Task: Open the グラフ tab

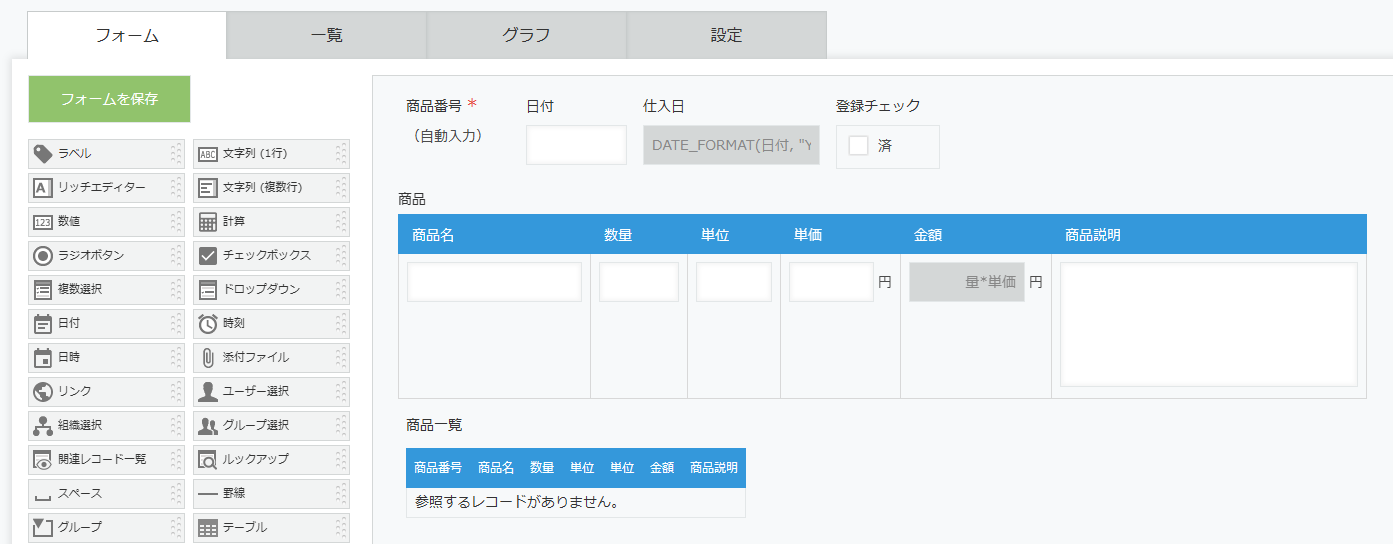Action: 527,35
